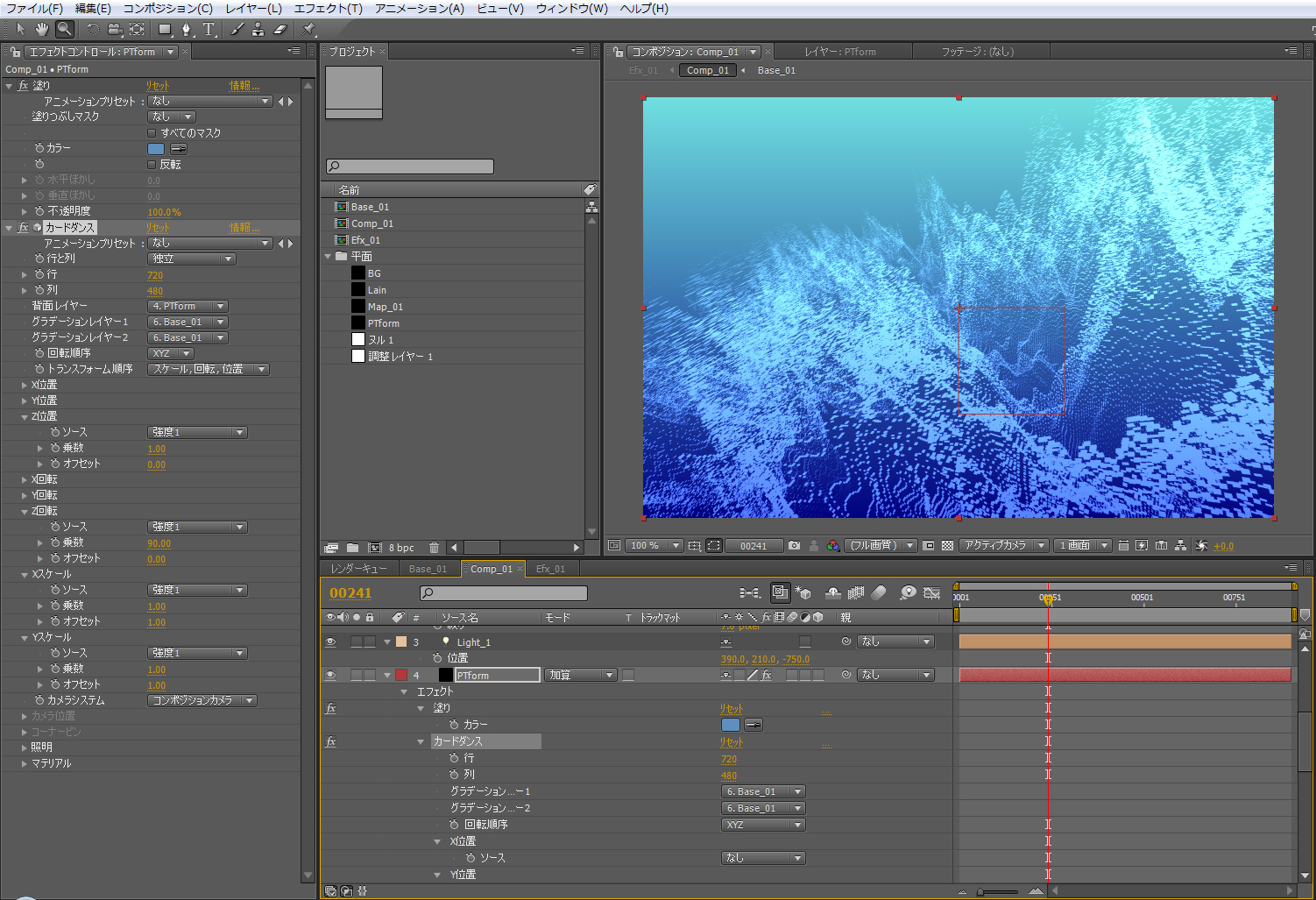Screen dimensions: 1316x900
Task: Switch to the Base_01 timeline tab
Action: coord(428,569)
